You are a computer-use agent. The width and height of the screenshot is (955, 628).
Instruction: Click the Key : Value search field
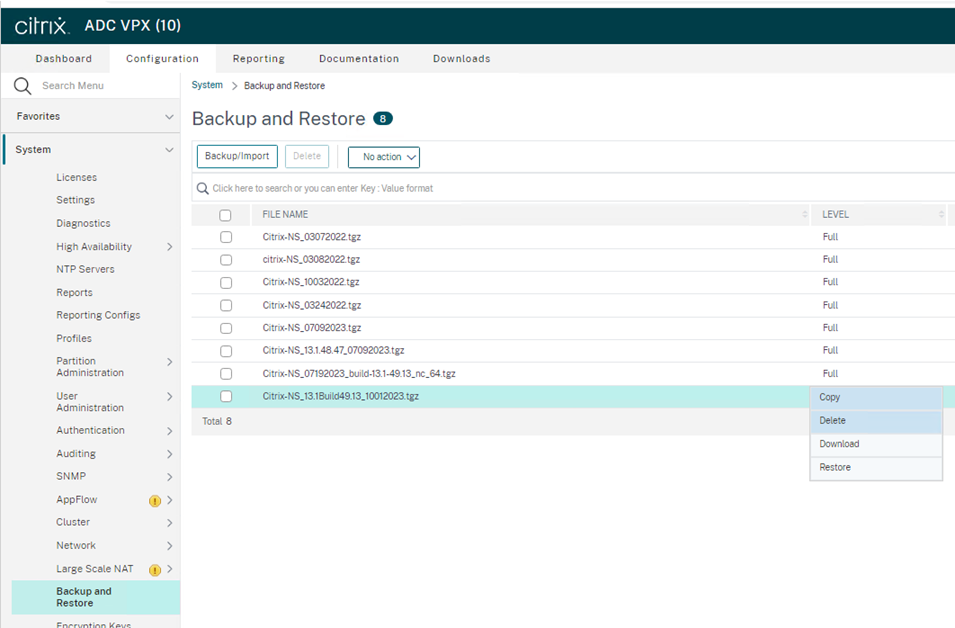click(573, 189)
